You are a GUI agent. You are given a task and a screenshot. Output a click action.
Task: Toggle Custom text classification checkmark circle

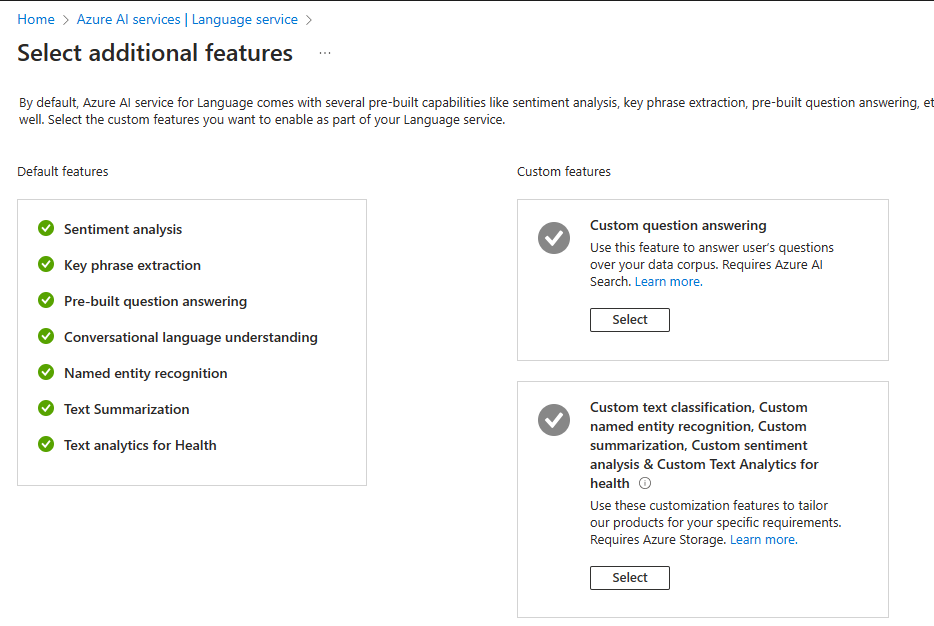click(554, 420)
